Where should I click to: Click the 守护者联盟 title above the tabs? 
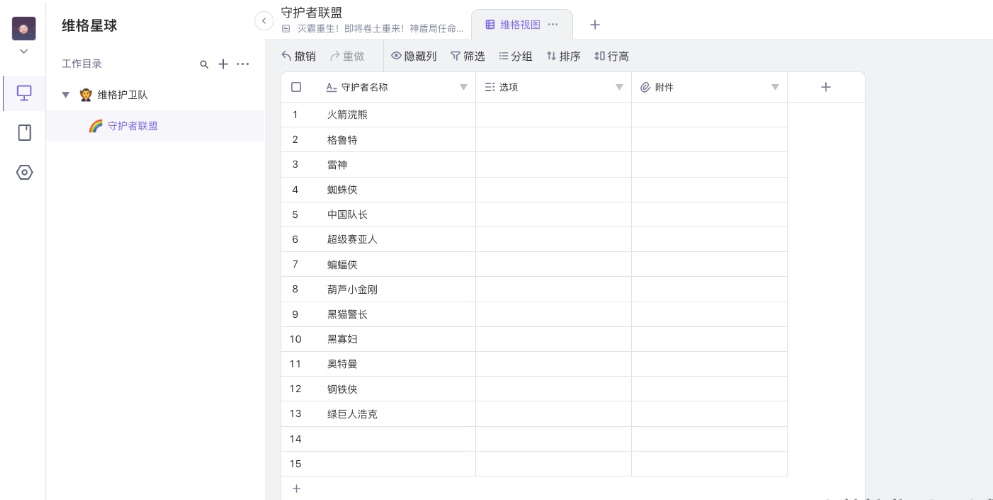[x=312, y=13]
